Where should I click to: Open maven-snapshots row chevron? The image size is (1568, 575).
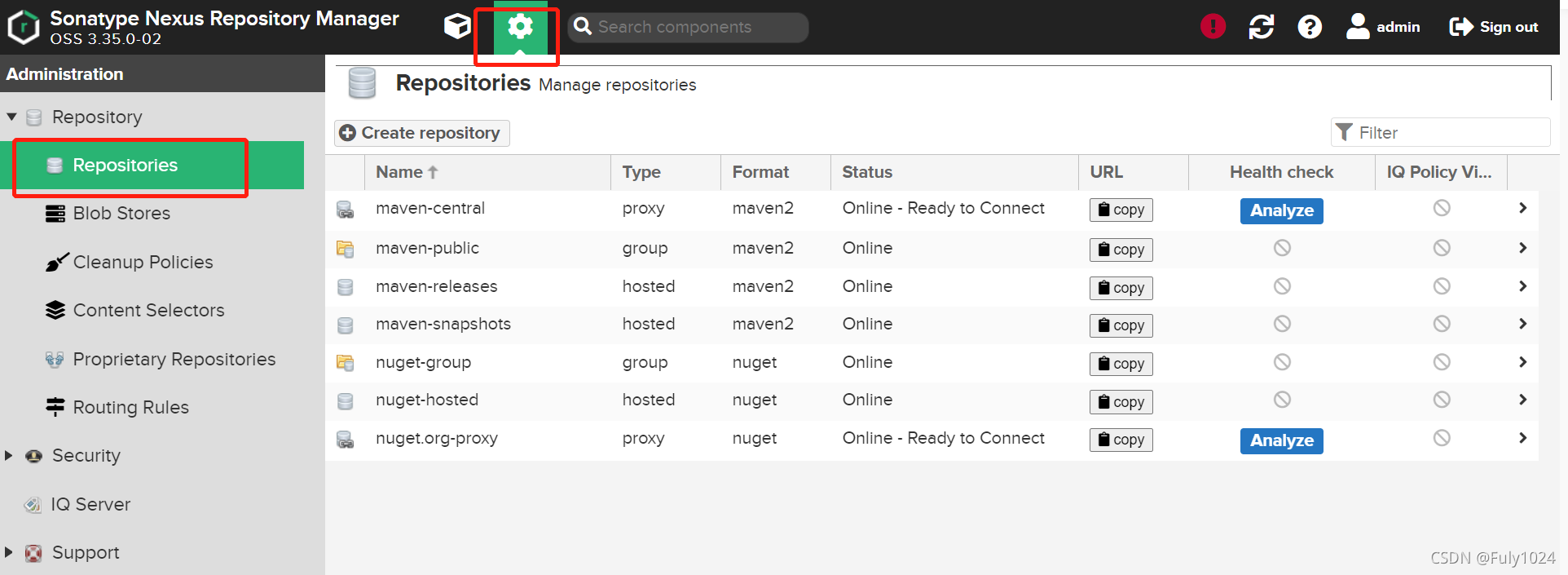coord(1522,324)
